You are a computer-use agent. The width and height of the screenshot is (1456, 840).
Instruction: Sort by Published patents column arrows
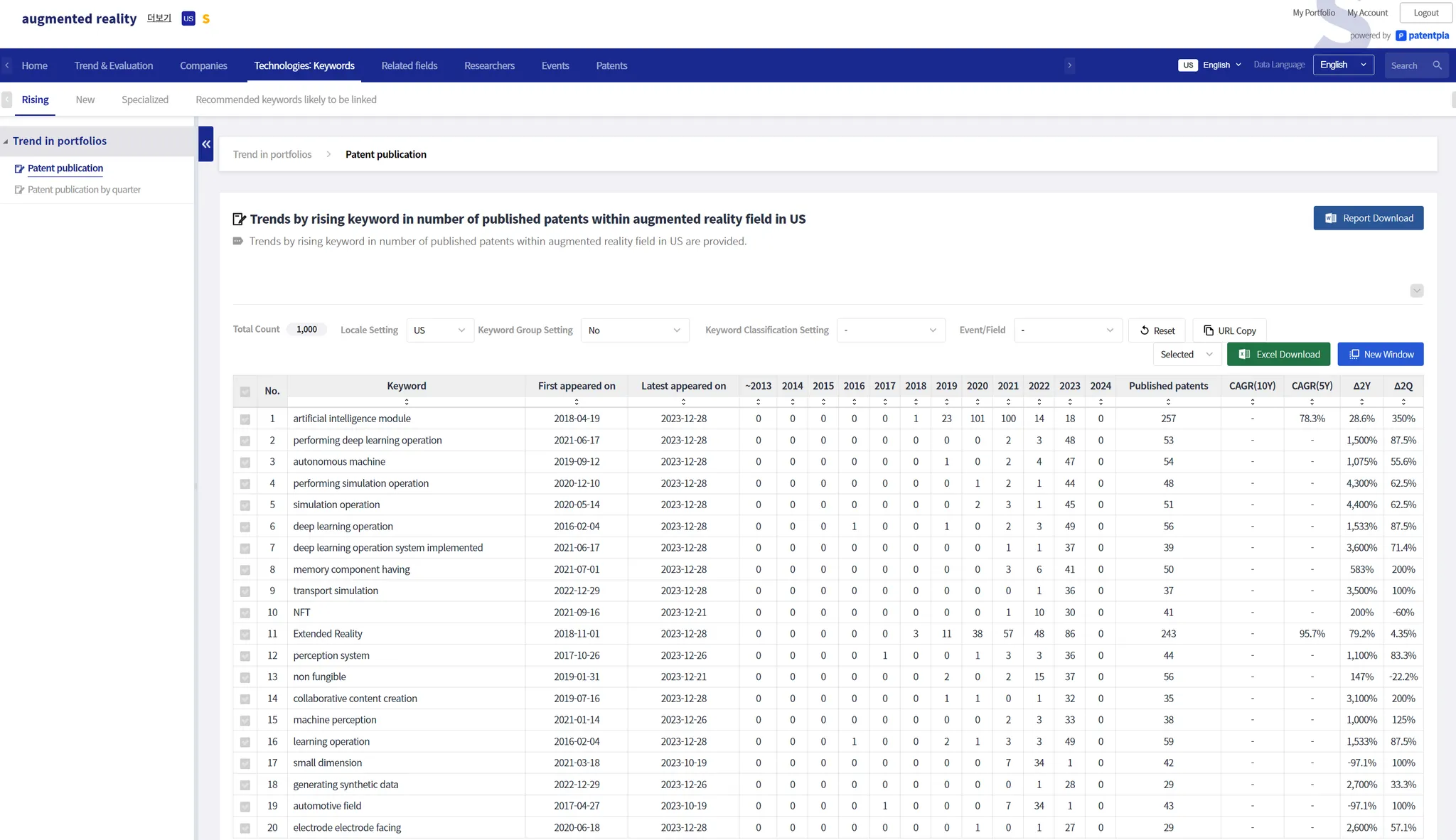click(x=1168, y=402)
